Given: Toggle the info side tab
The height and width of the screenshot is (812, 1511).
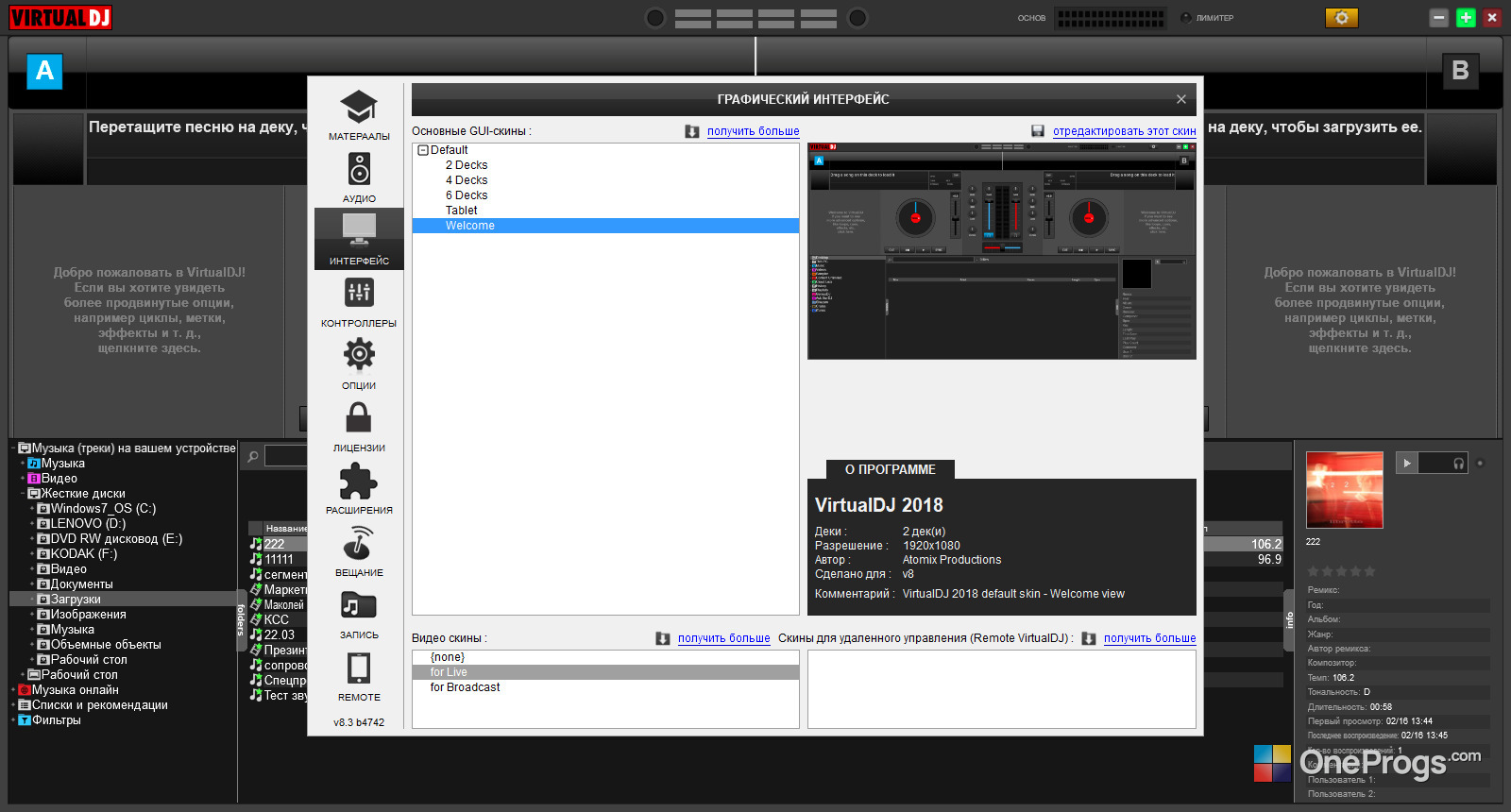Looking at the screenshot, I should 1289,619.
